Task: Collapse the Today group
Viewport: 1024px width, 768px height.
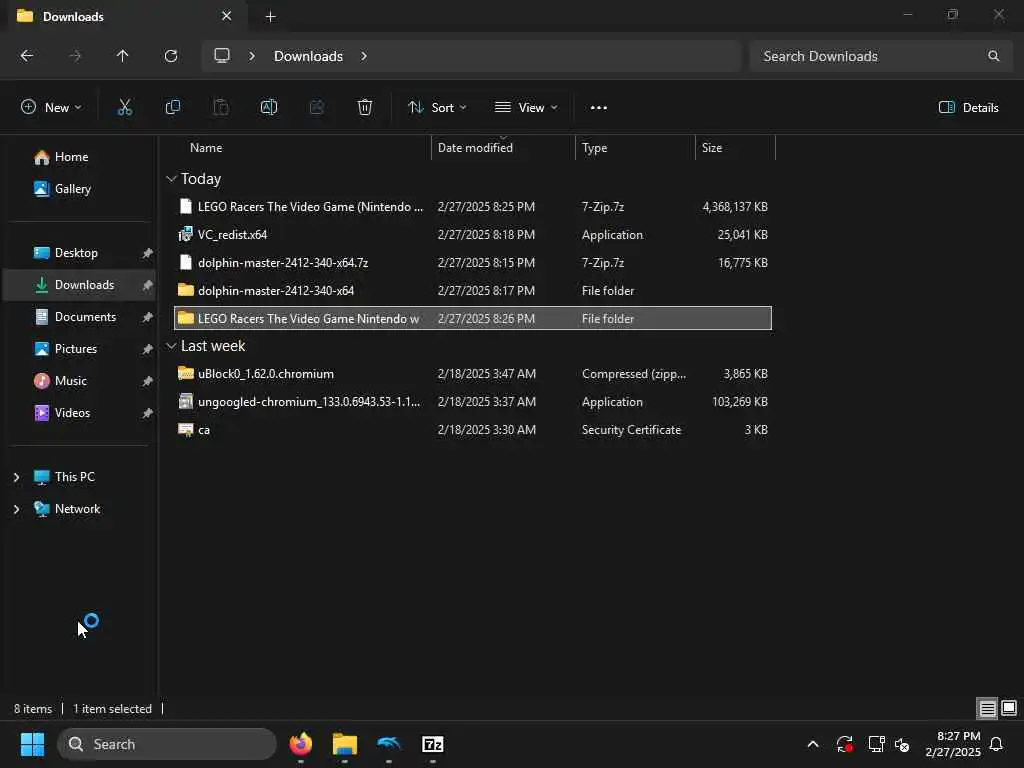Action: tap(171, 179)
